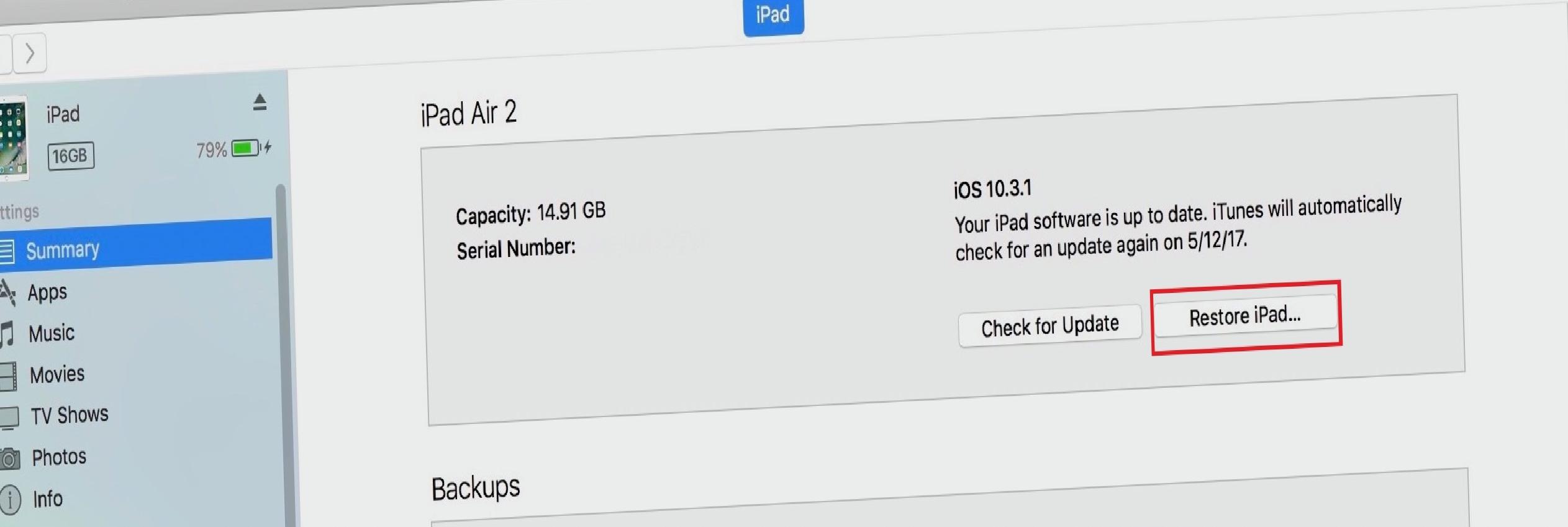Click the Apps store icon
The image size is (1568, 527).
click(x=7, y=293)
